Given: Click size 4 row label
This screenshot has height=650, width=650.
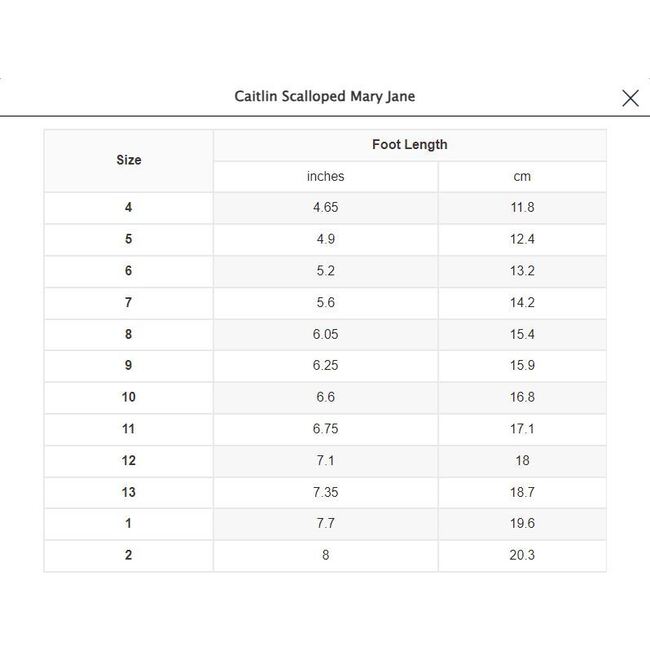Looking at the screenshot, I should tap(128, 208).
